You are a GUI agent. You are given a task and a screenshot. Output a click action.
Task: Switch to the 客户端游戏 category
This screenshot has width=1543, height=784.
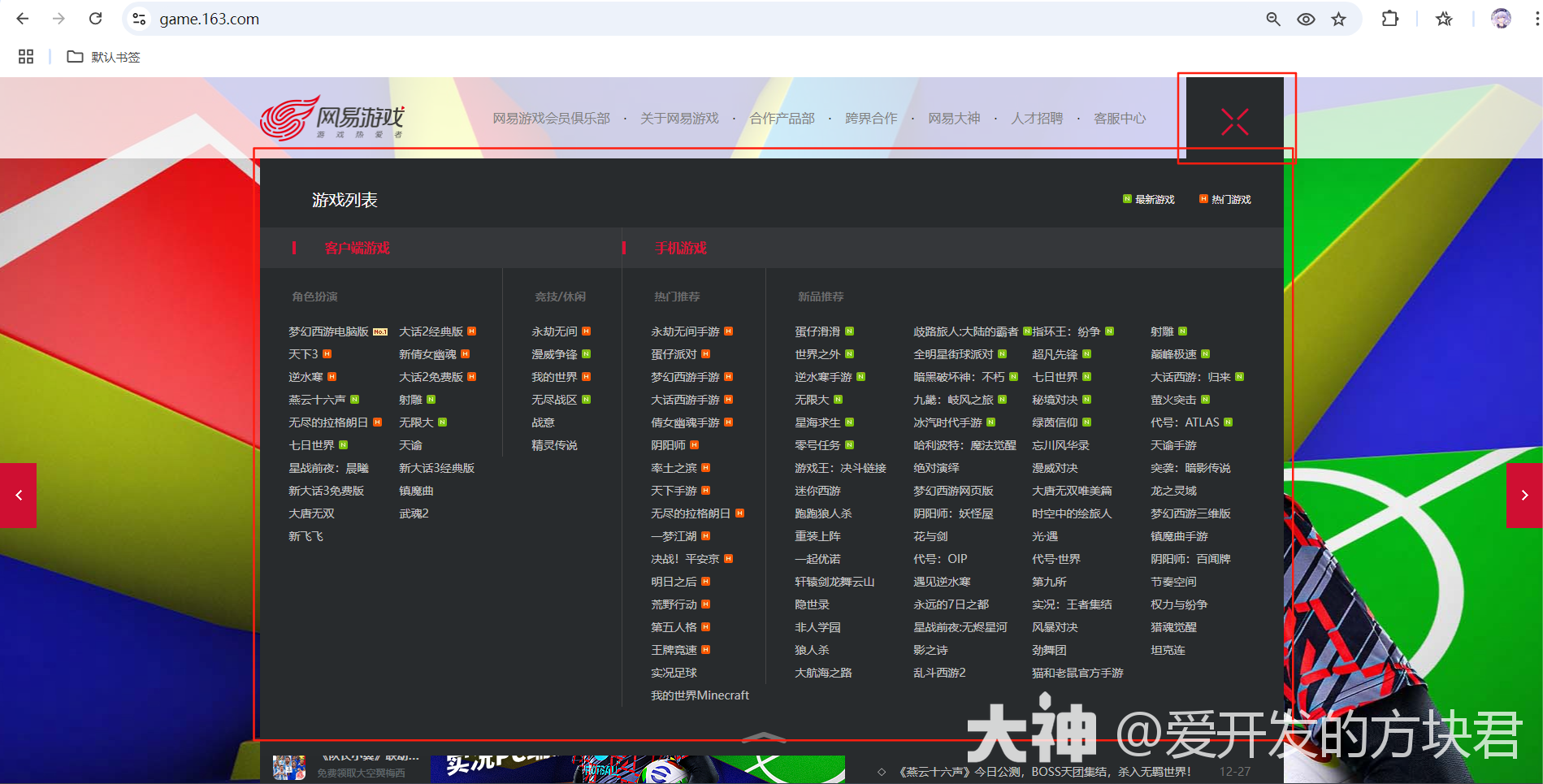pos(357,248)
